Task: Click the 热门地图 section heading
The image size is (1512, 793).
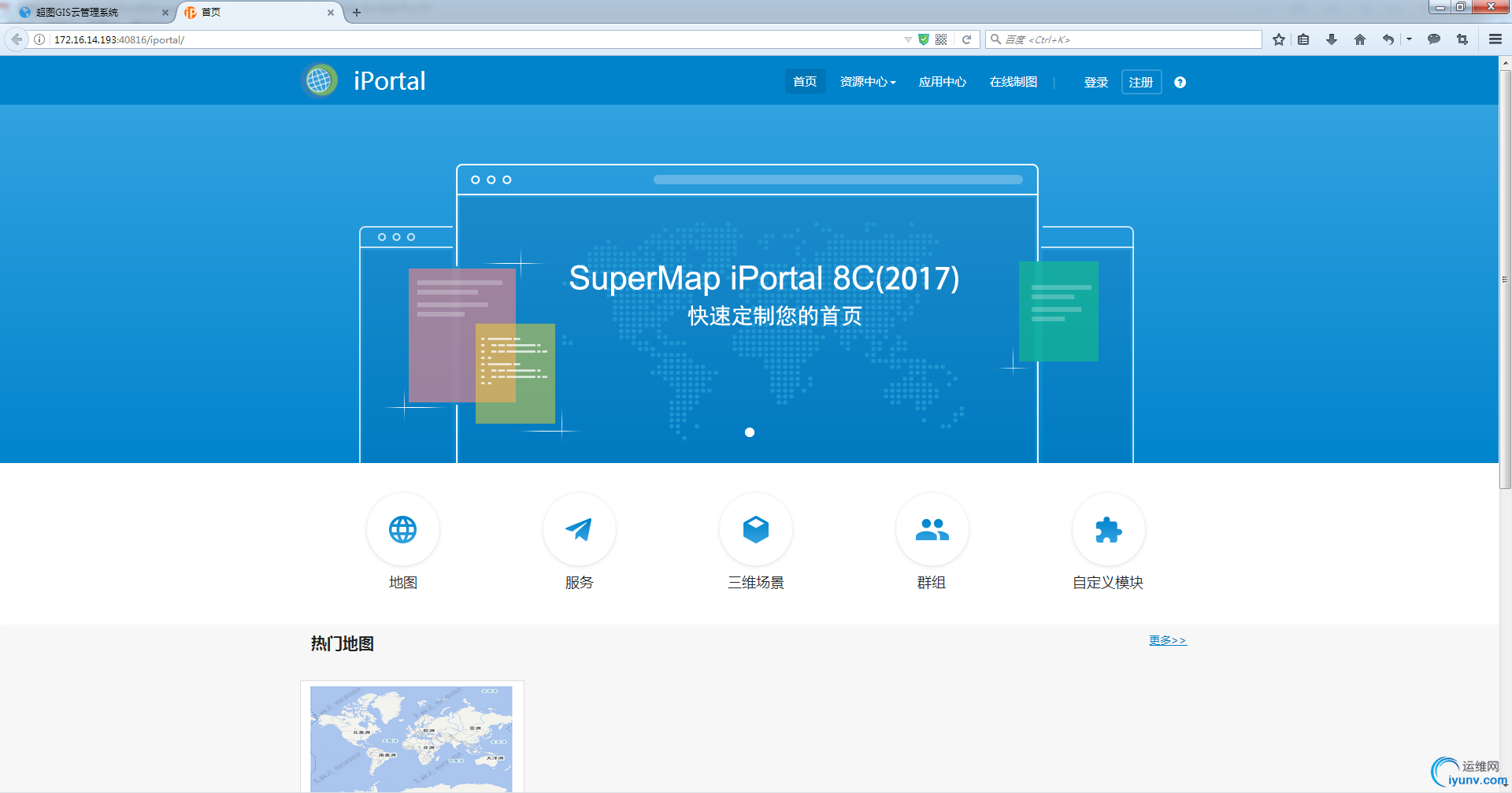Action: click(342, 643)
